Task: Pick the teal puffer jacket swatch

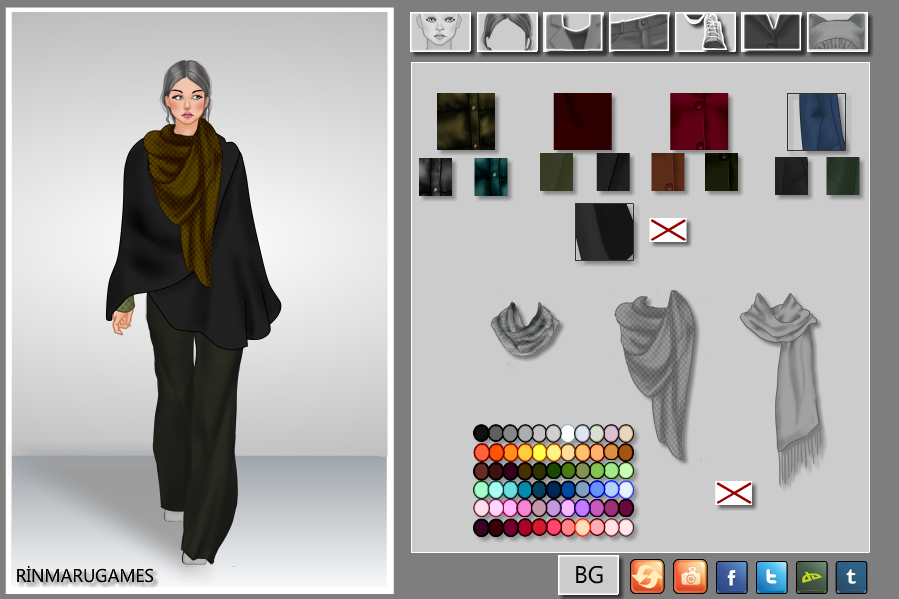Action: pos(491,177)
